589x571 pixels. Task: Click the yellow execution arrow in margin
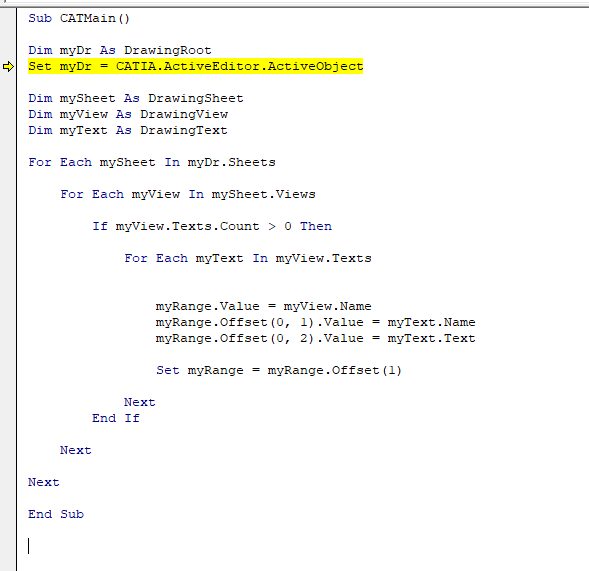click(8, 67)
